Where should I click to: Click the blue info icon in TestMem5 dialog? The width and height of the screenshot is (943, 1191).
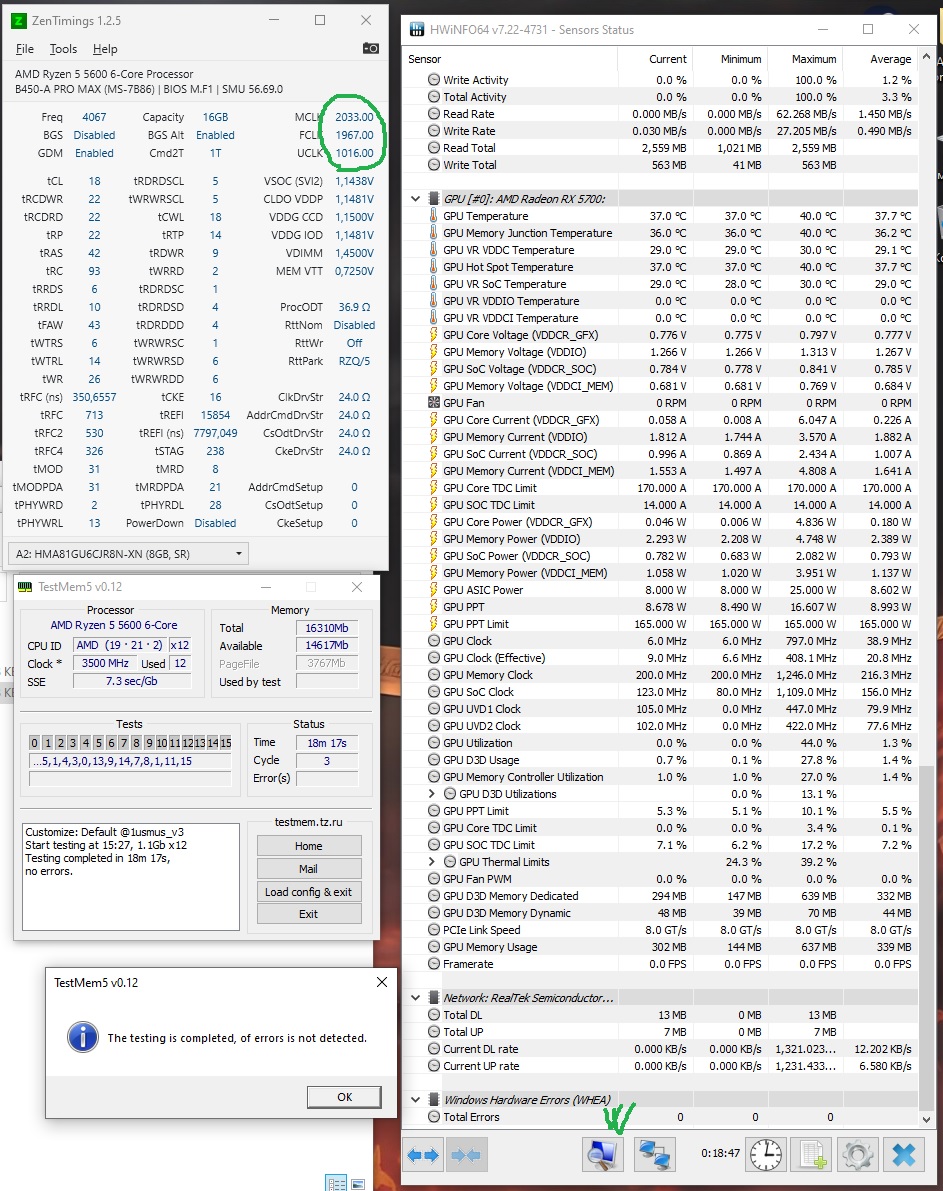[83, 1037]
